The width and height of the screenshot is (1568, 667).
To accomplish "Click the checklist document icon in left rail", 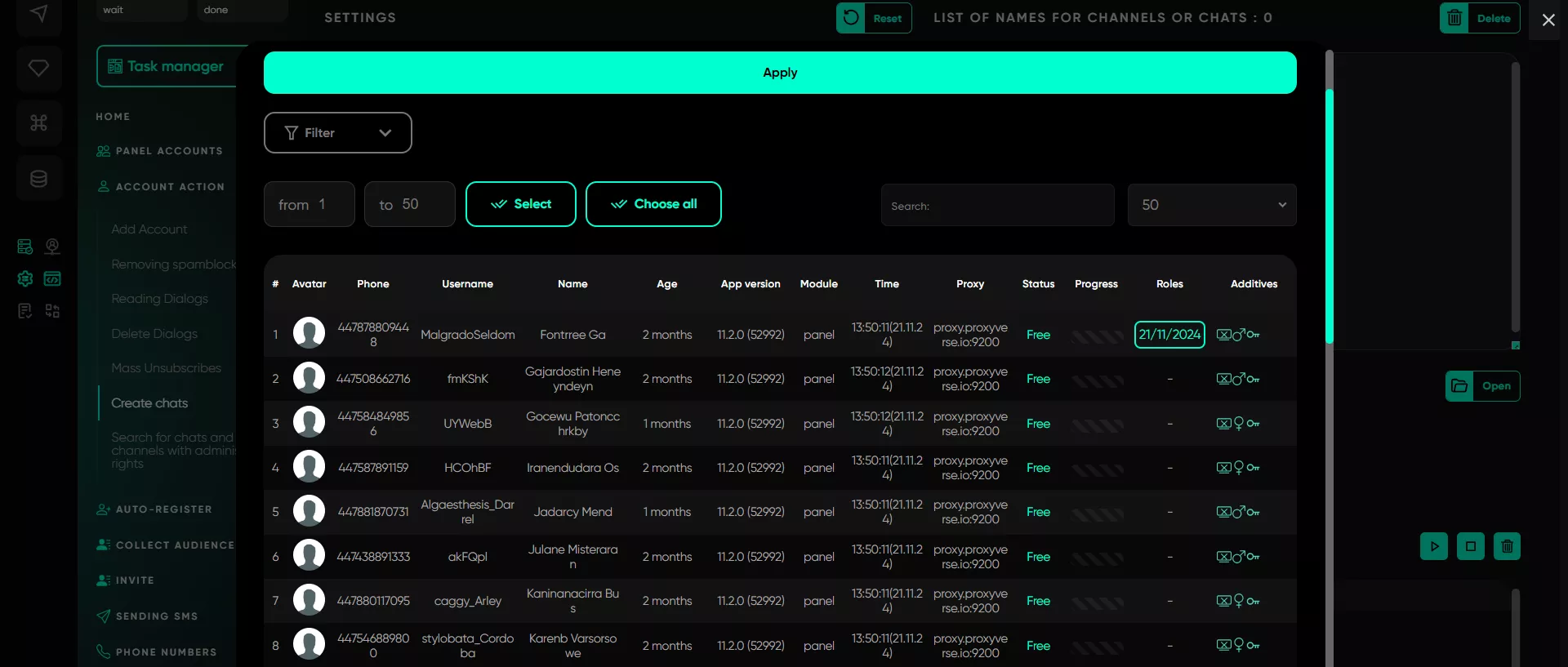I will [25, 311].
